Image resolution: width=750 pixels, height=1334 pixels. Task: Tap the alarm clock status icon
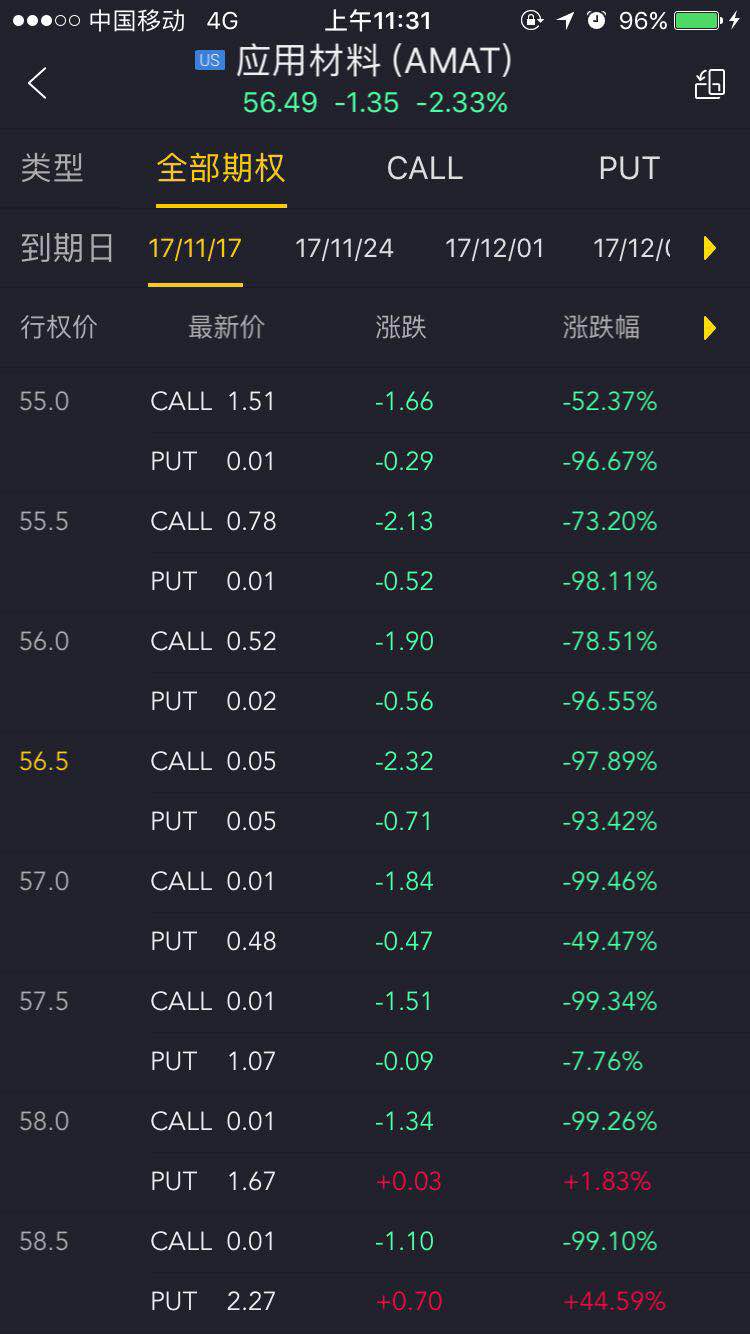click(597, 20)
